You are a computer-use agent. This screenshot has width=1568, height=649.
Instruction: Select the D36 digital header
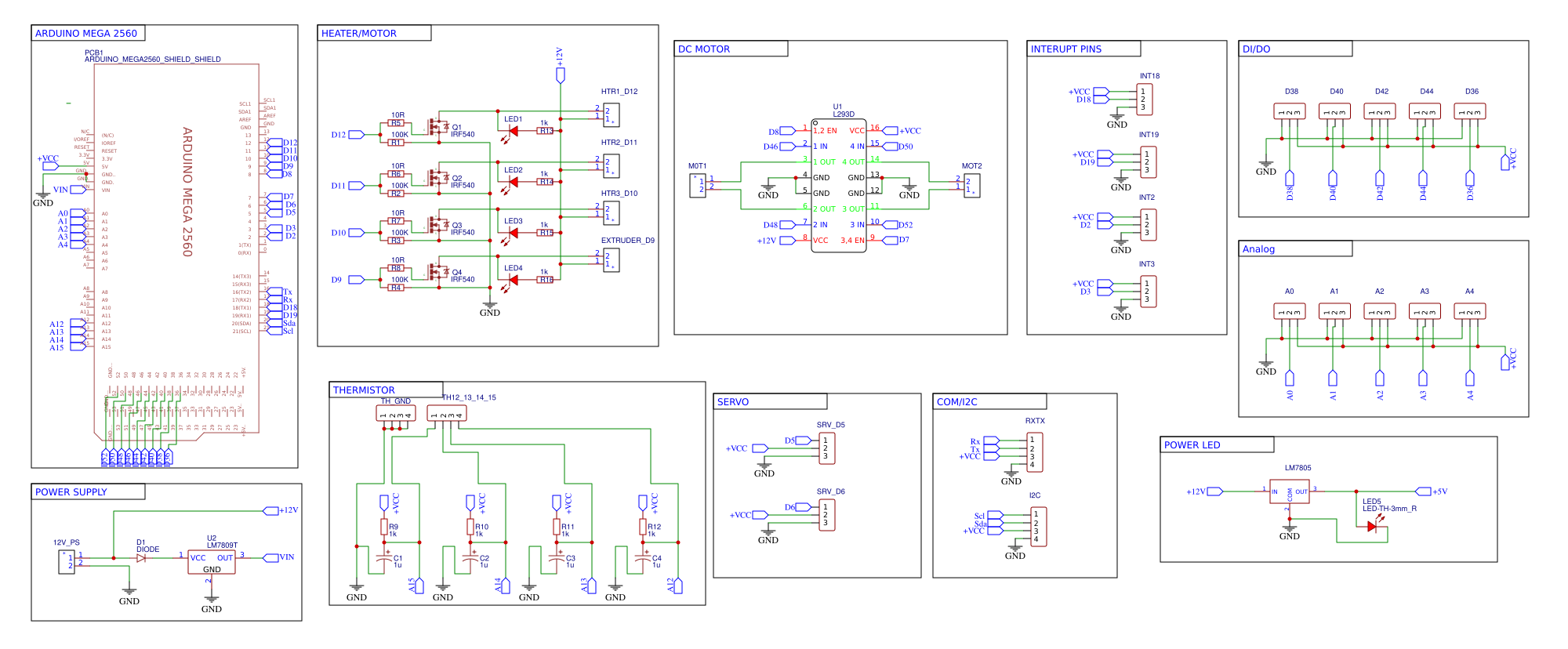[x=1470, y=111]
